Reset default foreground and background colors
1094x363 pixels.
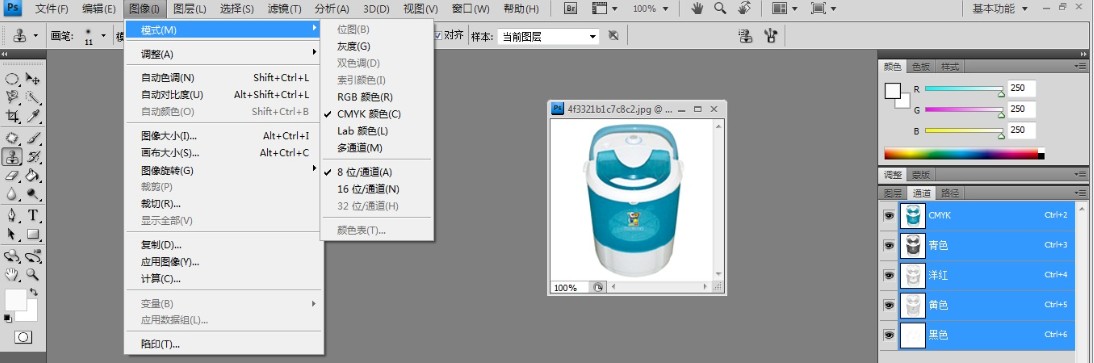(8, 319)
